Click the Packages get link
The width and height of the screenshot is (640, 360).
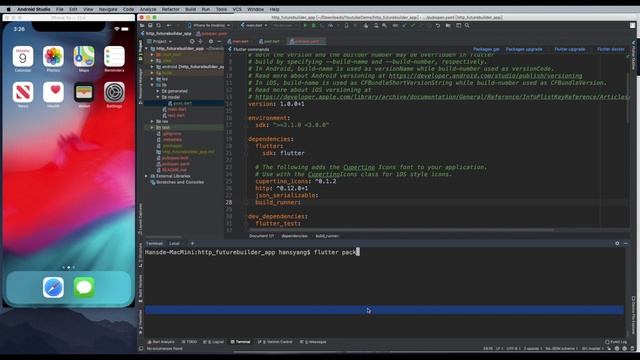(486, 49)
